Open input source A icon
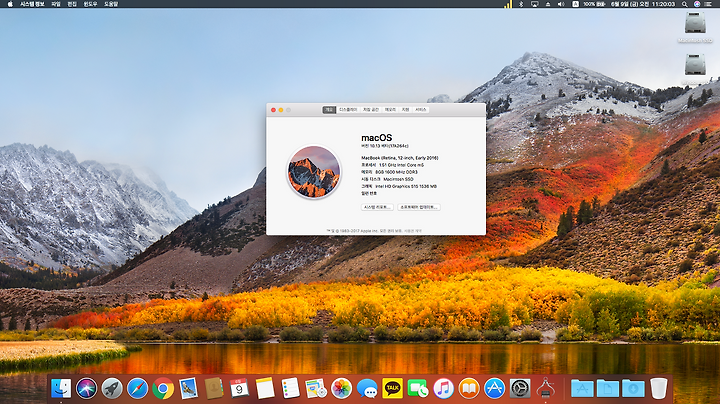This screenshot has height=404, width=720. pyautogui.click(x=575, y=4)
